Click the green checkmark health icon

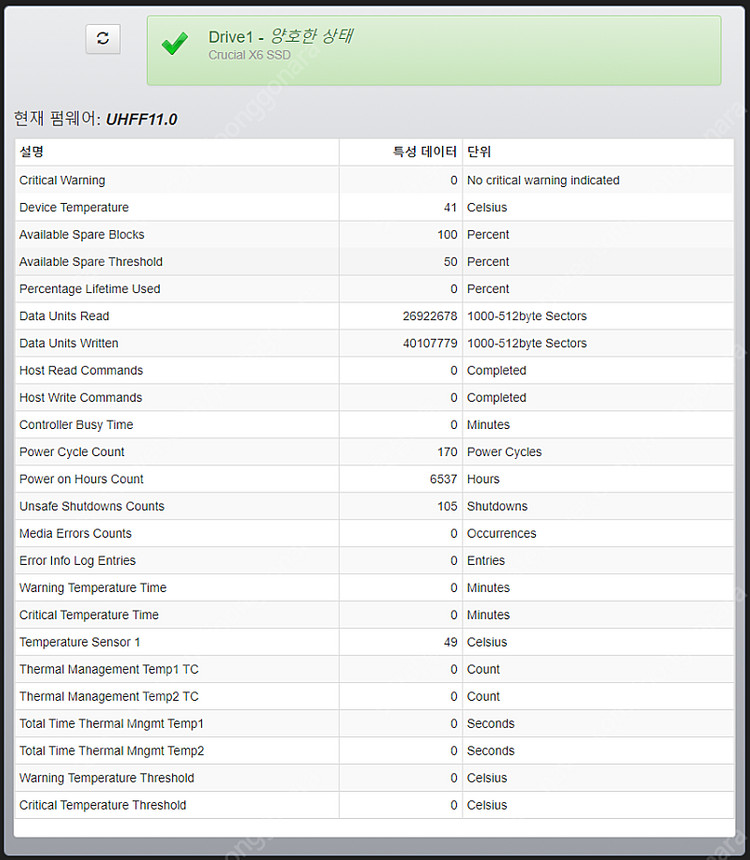pos(174,43)
